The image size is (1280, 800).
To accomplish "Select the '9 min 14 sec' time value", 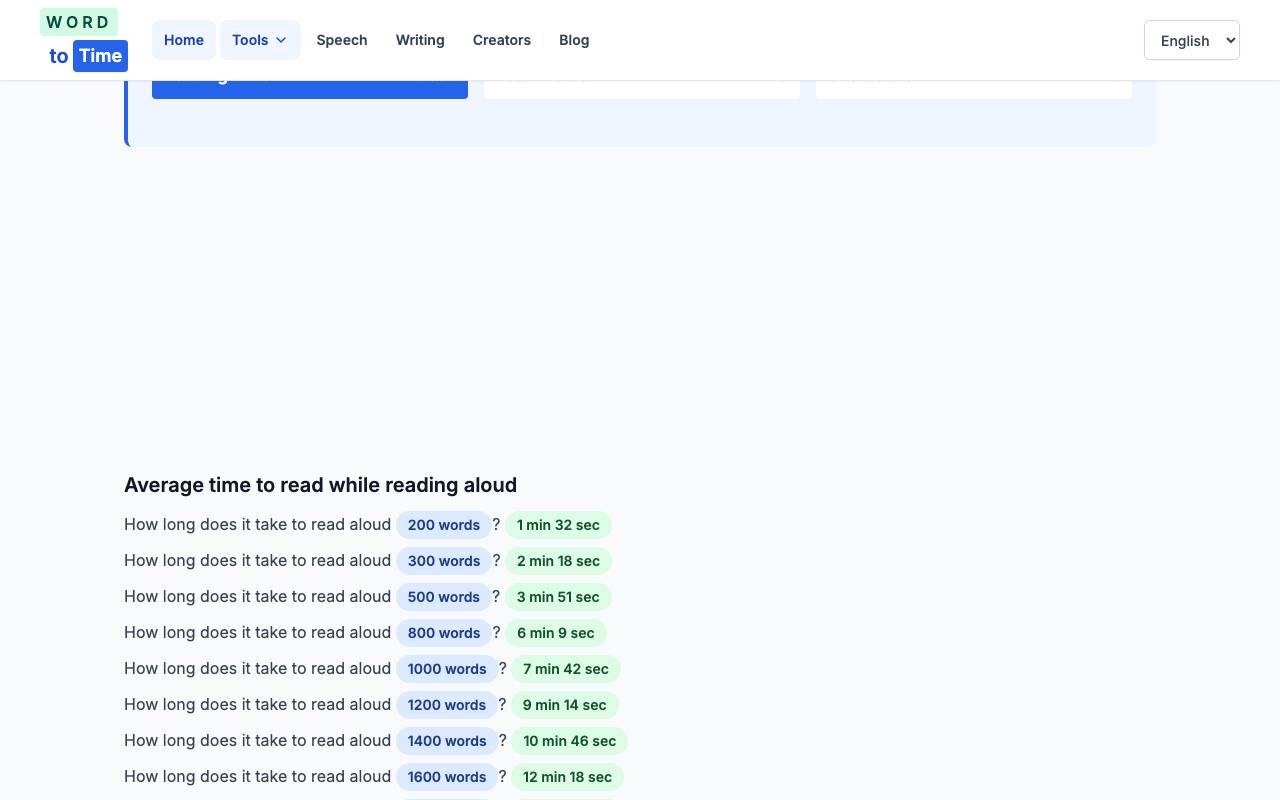I will click(x=565, y=705).
